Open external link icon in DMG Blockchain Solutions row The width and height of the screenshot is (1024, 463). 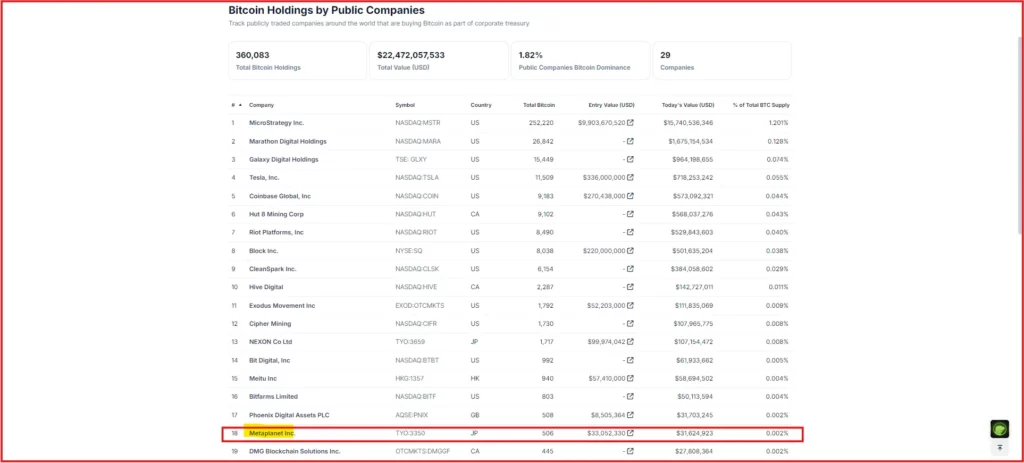click(630, 451)
